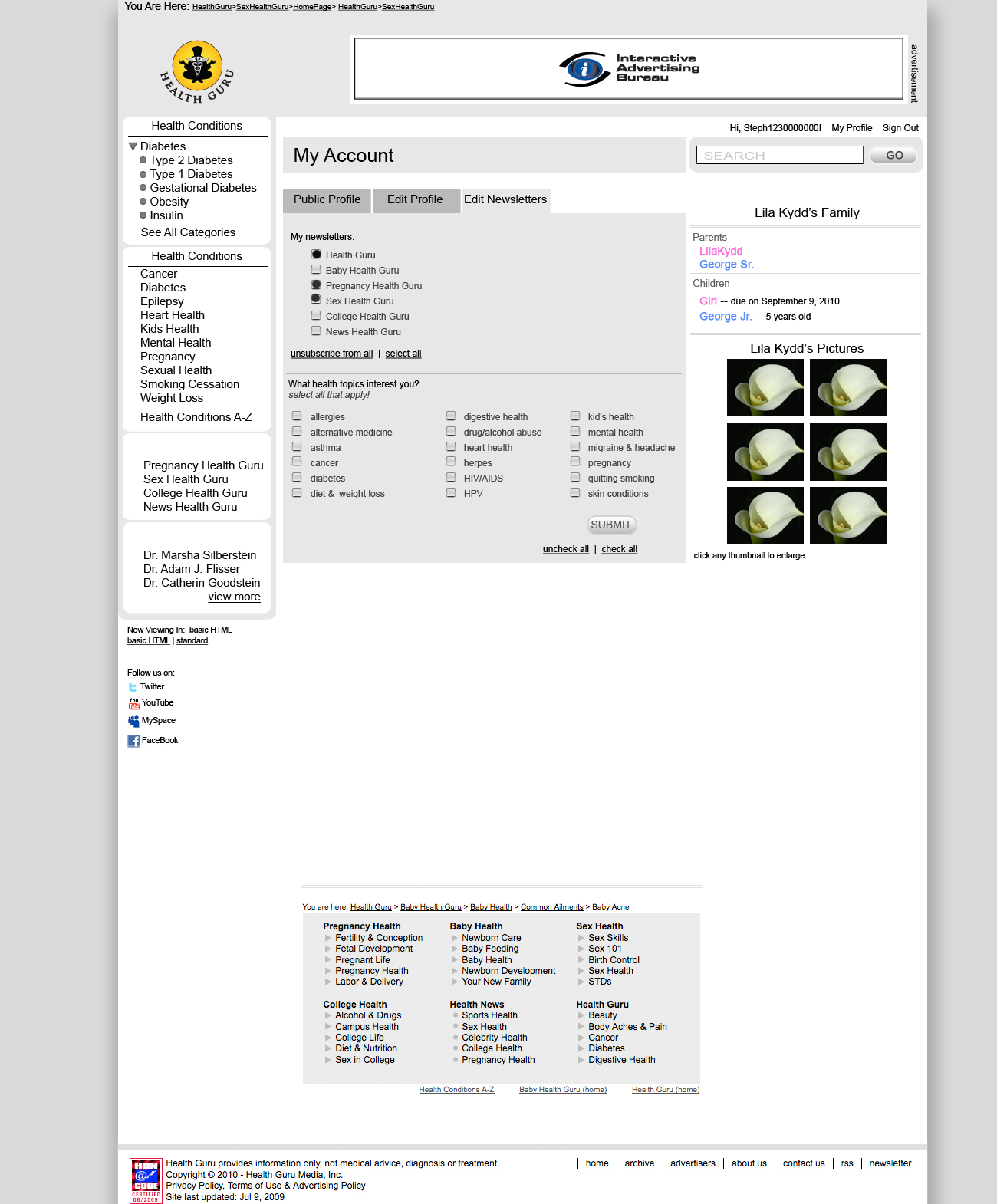This screenshot has width=997, height=1204.
Task: Open Celebrity Health footer link
Action: pyautogui.click(x=495, y=1038)
